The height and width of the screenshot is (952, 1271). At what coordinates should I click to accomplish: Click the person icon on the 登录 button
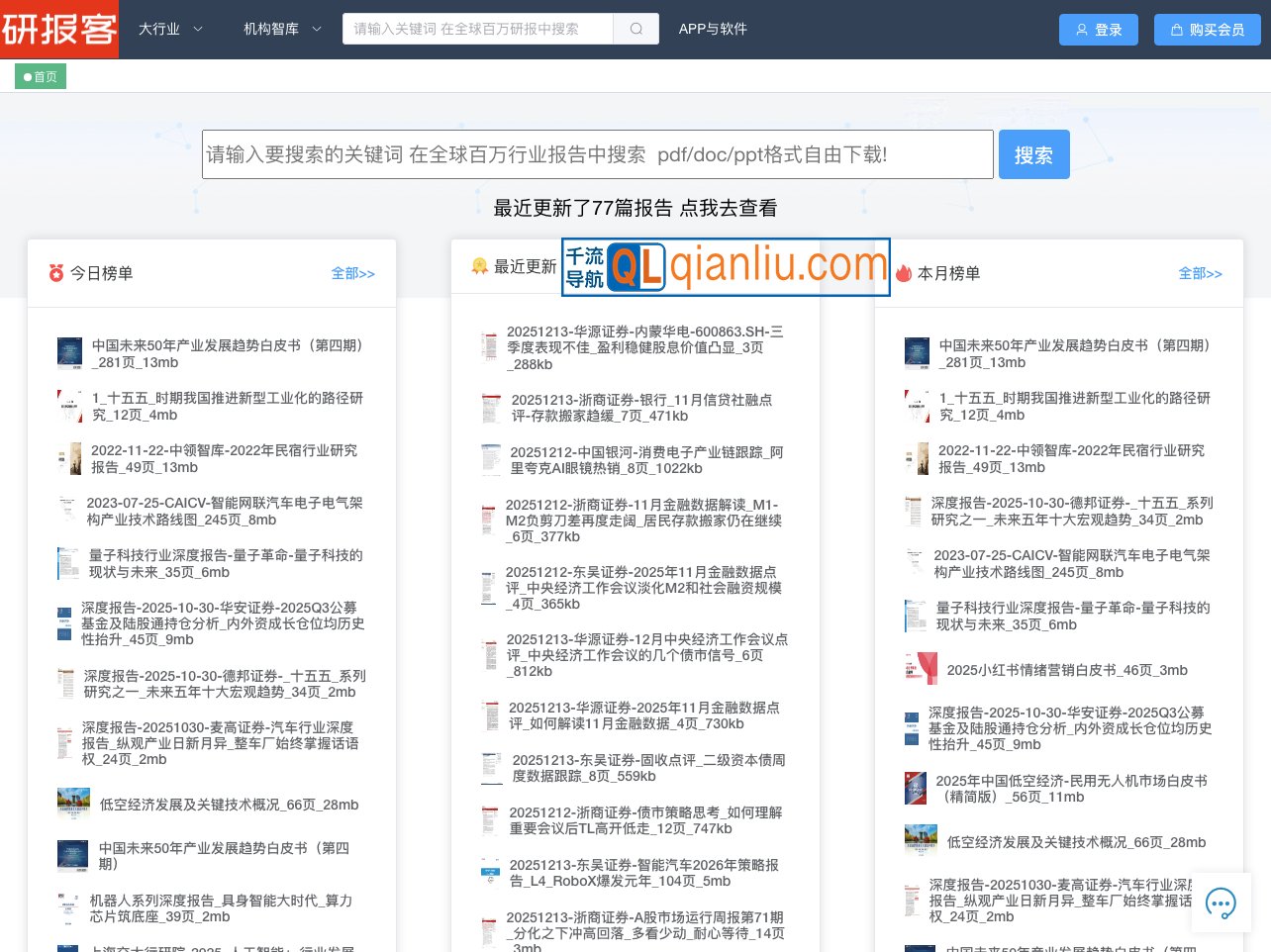(x=1081, y=30)
